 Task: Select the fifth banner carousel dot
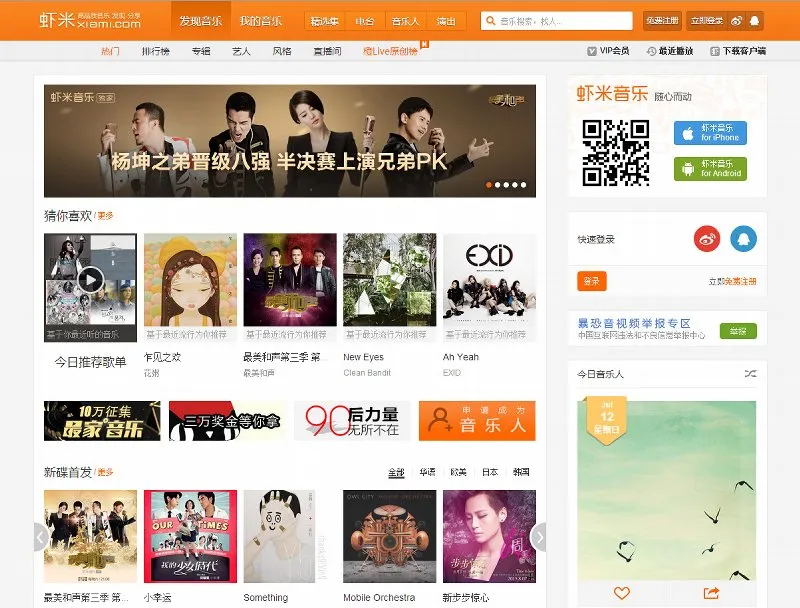[x=523, y=185]
